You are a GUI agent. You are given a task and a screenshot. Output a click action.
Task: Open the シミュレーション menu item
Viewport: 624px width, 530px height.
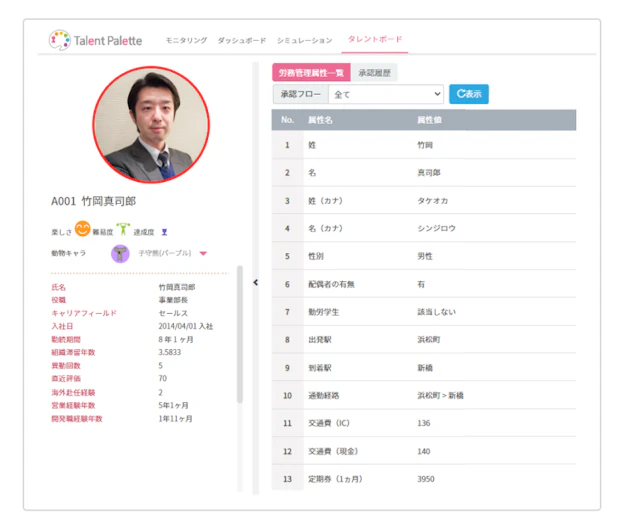(x=304, y=40)
